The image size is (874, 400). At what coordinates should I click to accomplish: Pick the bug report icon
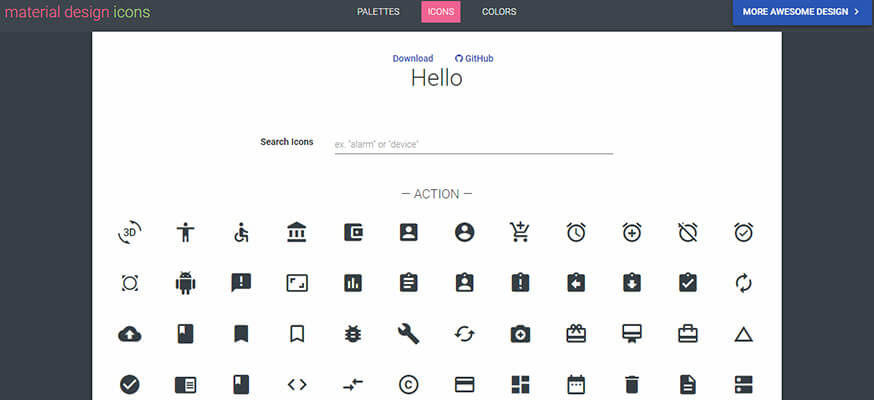coord(353,334)
